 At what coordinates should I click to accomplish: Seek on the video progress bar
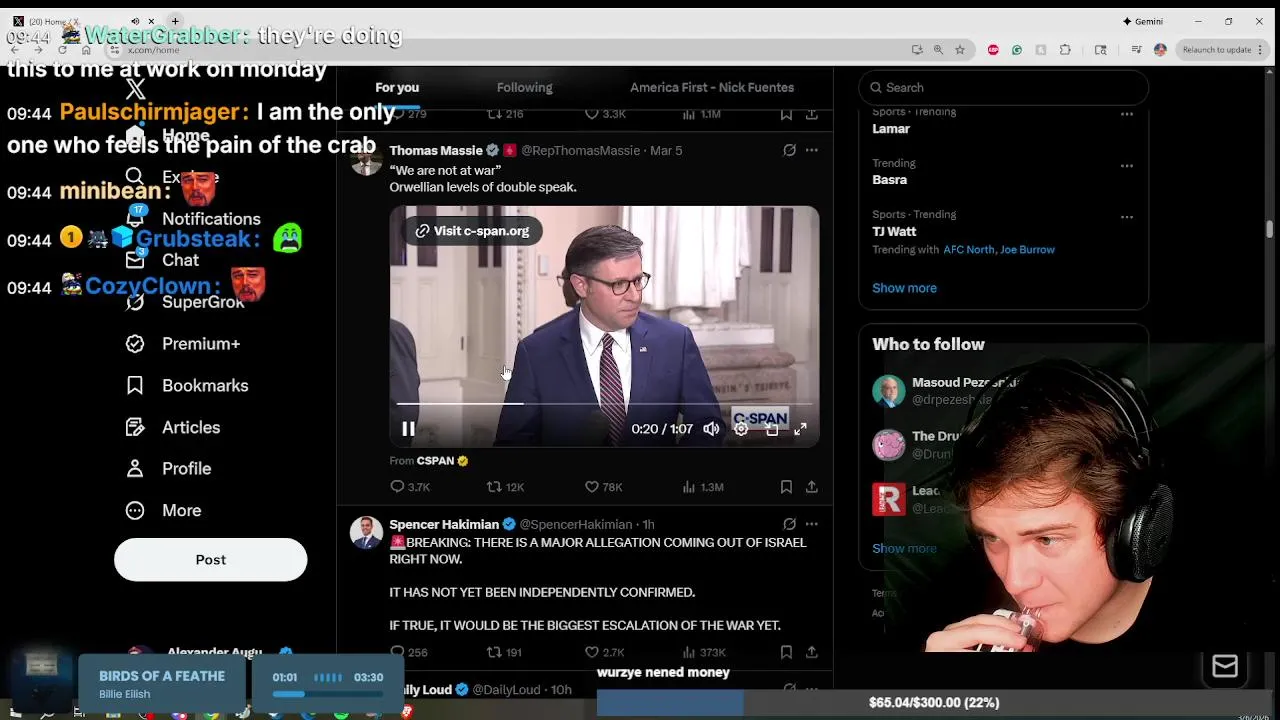[x=604, y=403]
